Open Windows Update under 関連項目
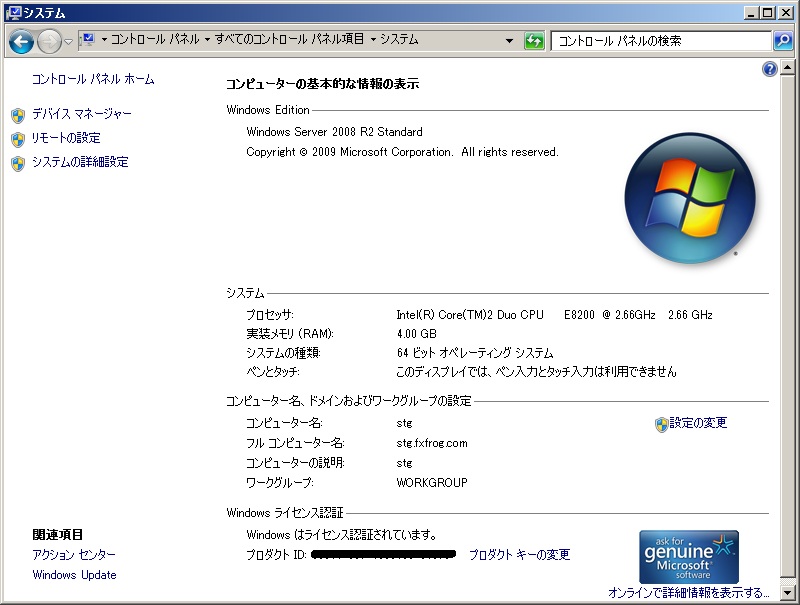The height and width of the screenshot is (605, 800). point(74,575)
